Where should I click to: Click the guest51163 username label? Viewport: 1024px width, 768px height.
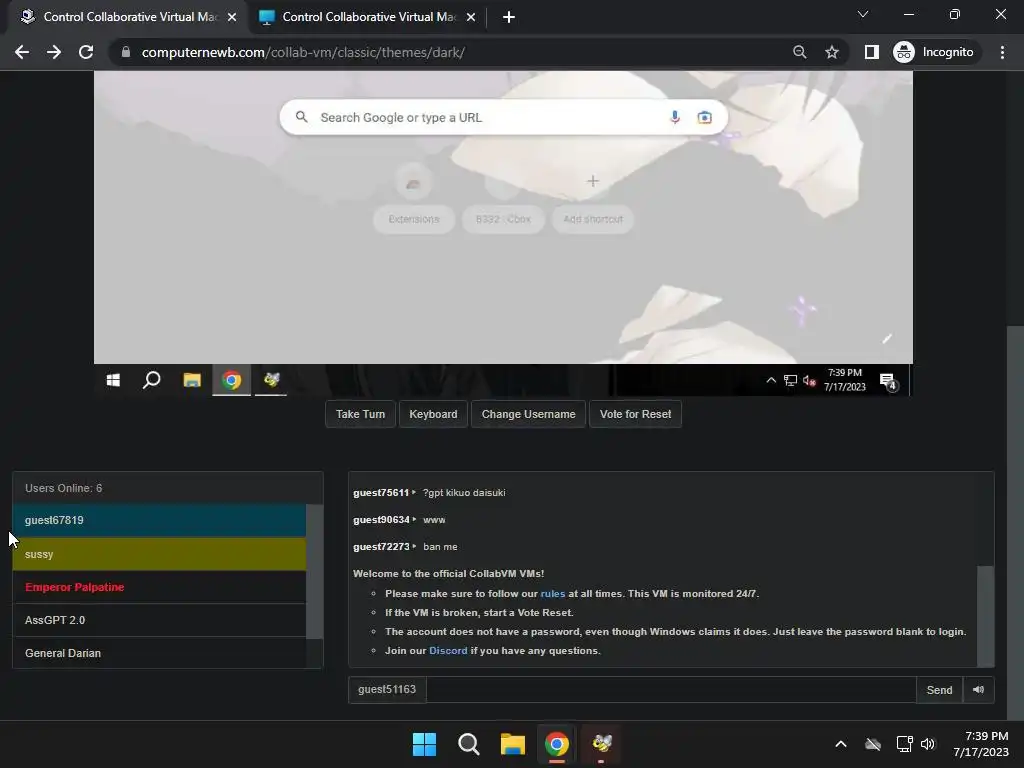coord(387,690)
